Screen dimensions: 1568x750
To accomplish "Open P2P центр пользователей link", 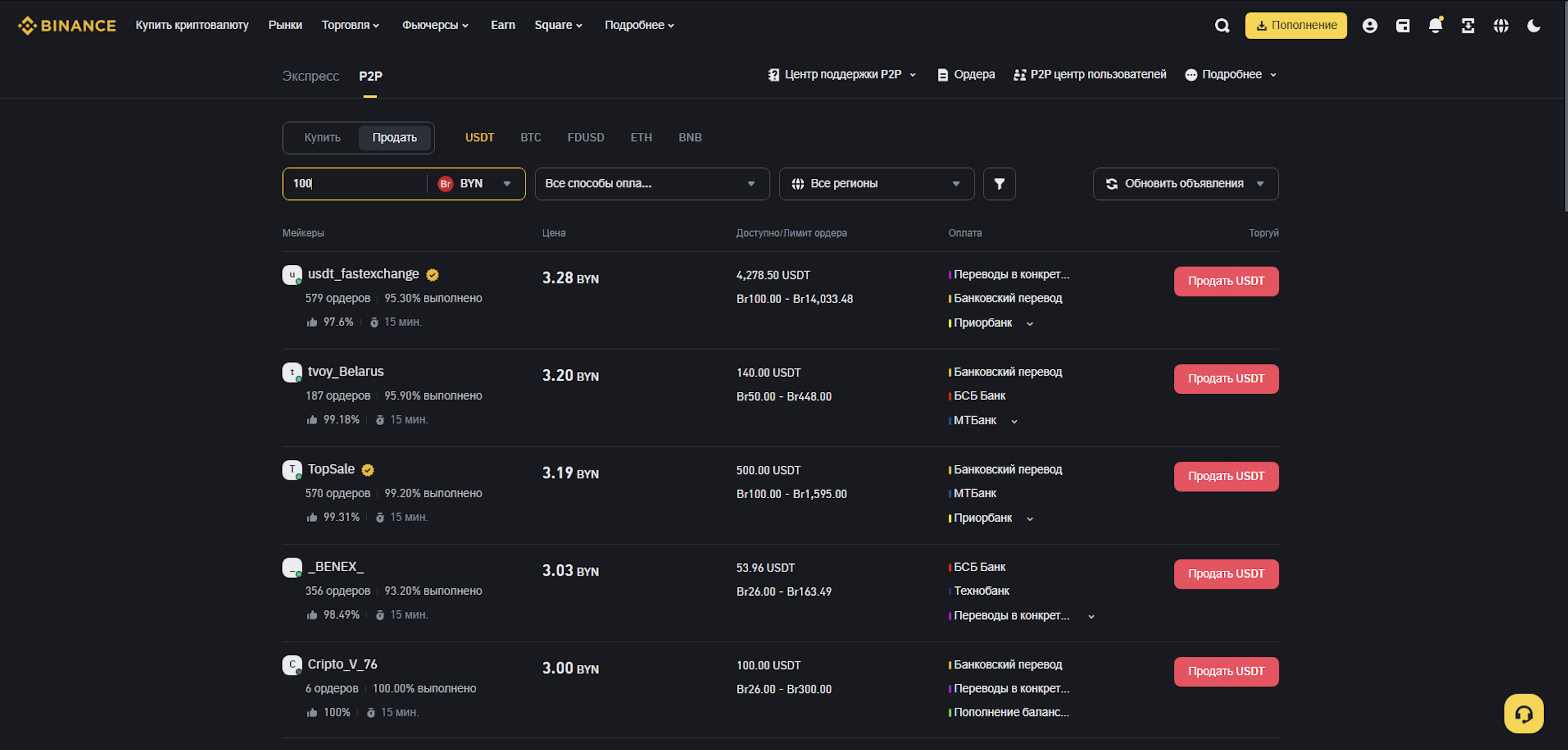I will pos(1090,74).
